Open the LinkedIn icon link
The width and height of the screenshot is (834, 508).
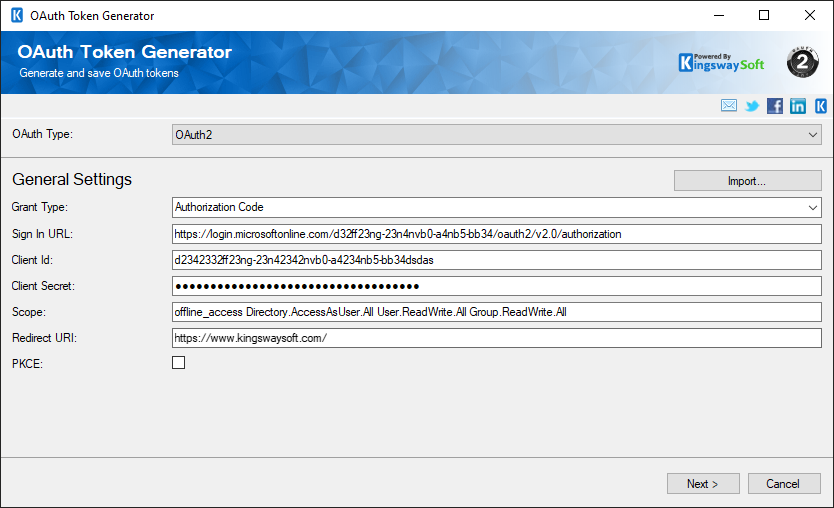click(x=797, y=106)
